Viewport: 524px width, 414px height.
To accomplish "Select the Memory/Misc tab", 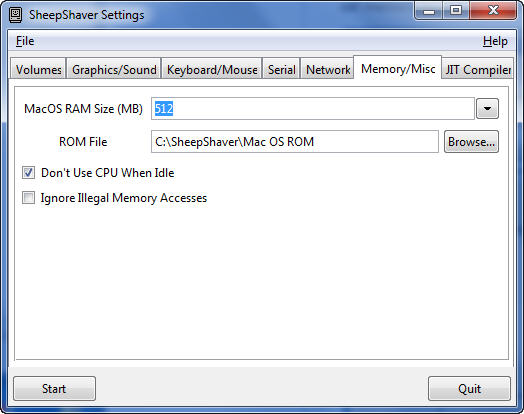I will coord(398,68).
